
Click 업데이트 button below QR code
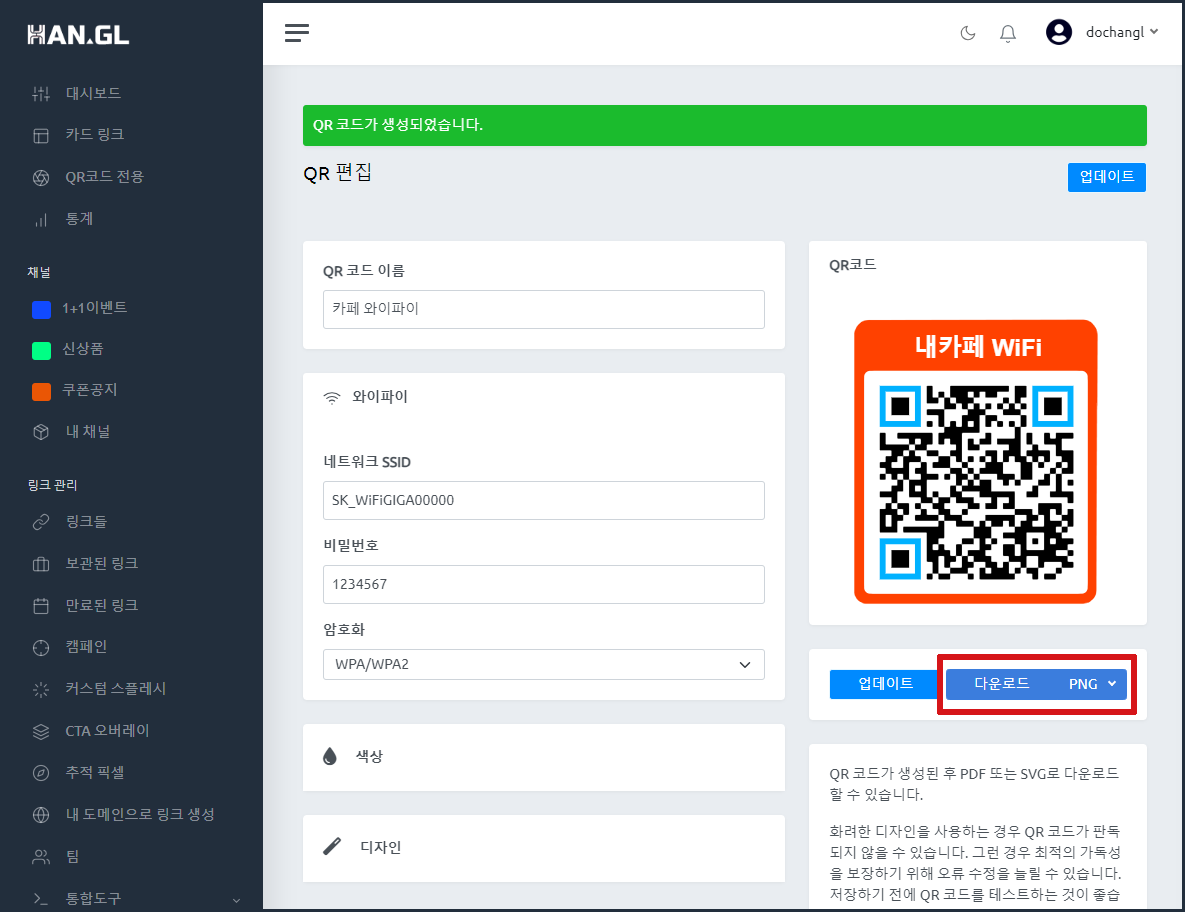point(885,684)
